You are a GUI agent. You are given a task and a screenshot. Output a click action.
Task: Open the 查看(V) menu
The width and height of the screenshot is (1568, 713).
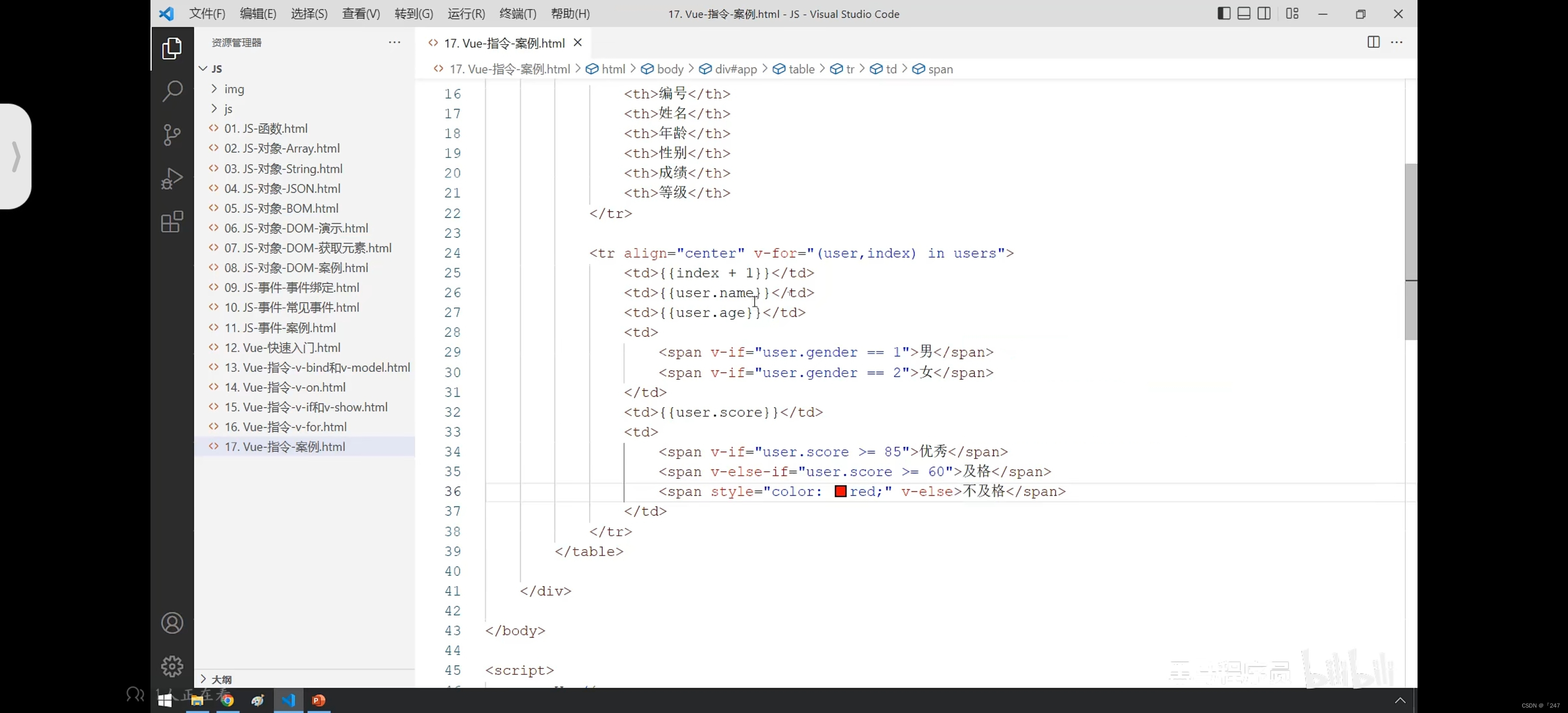coord(361,13)
